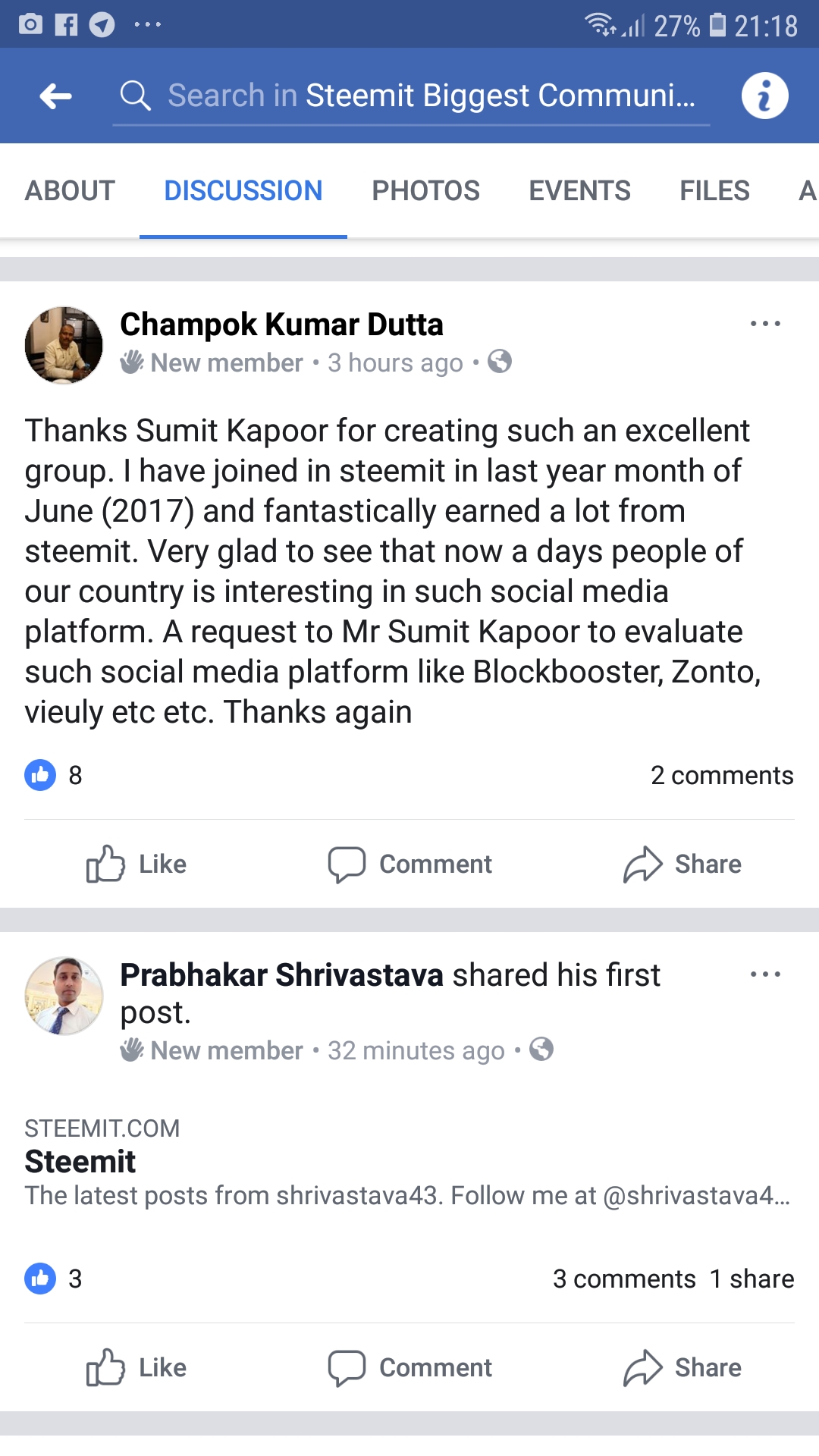This screenshot has height=1456, width=819.
Task: Open Champok Kumar Dutta's profile picture
Action: (64, 345)
